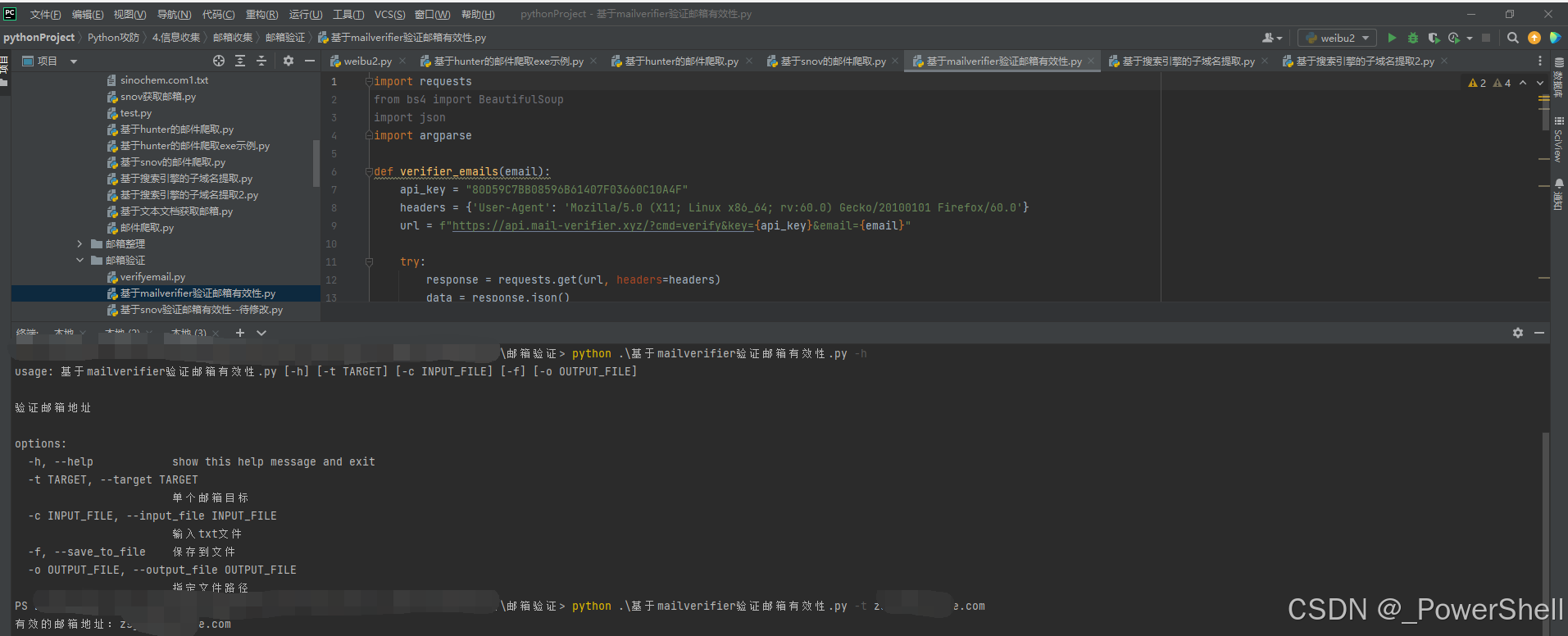Expand the 邮箱整理 folder
Viewport: 1568px width, 636px height.
[x=80, y=244]
